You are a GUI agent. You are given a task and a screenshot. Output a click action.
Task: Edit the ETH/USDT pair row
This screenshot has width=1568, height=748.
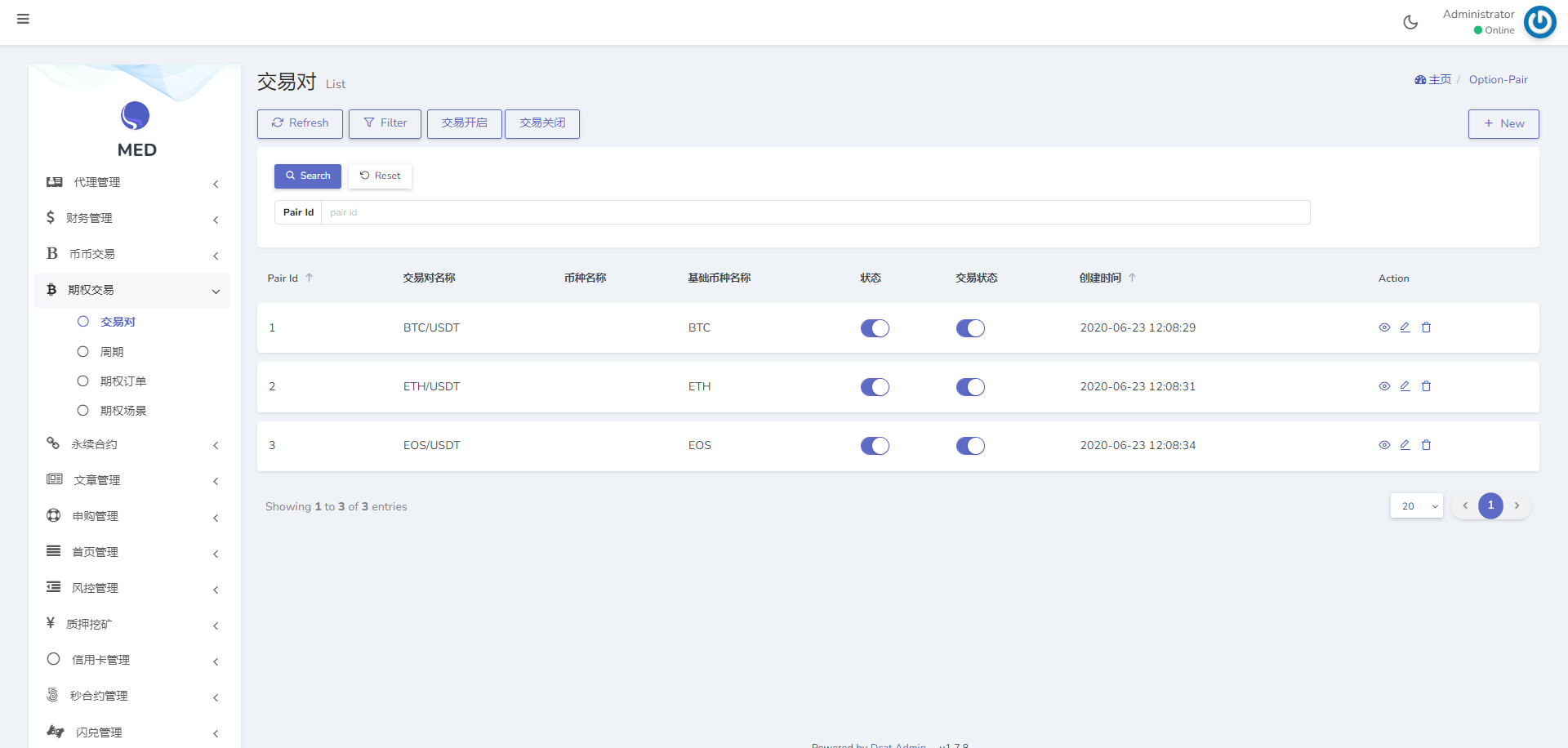point(1405,386)
